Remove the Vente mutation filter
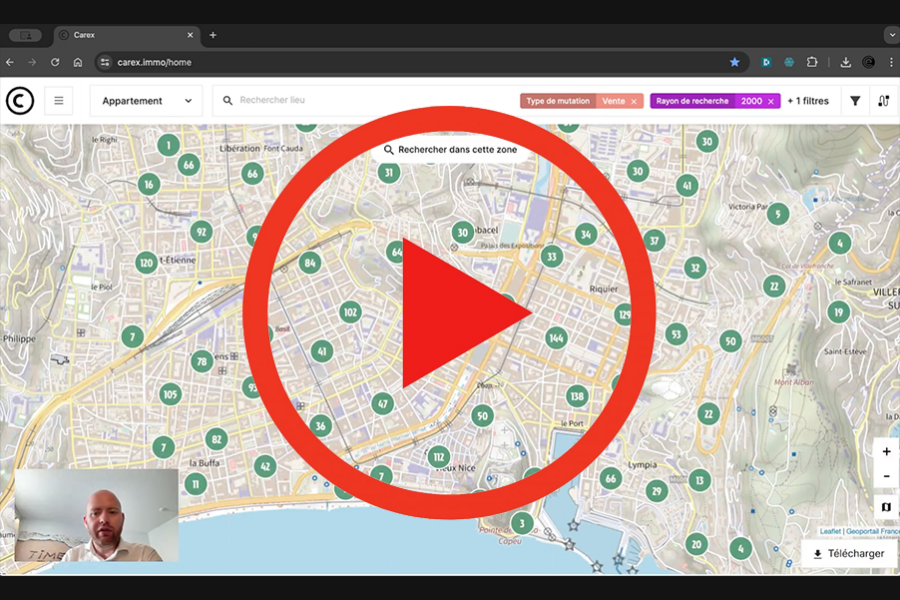900x600 pixels. click(634, 101)
